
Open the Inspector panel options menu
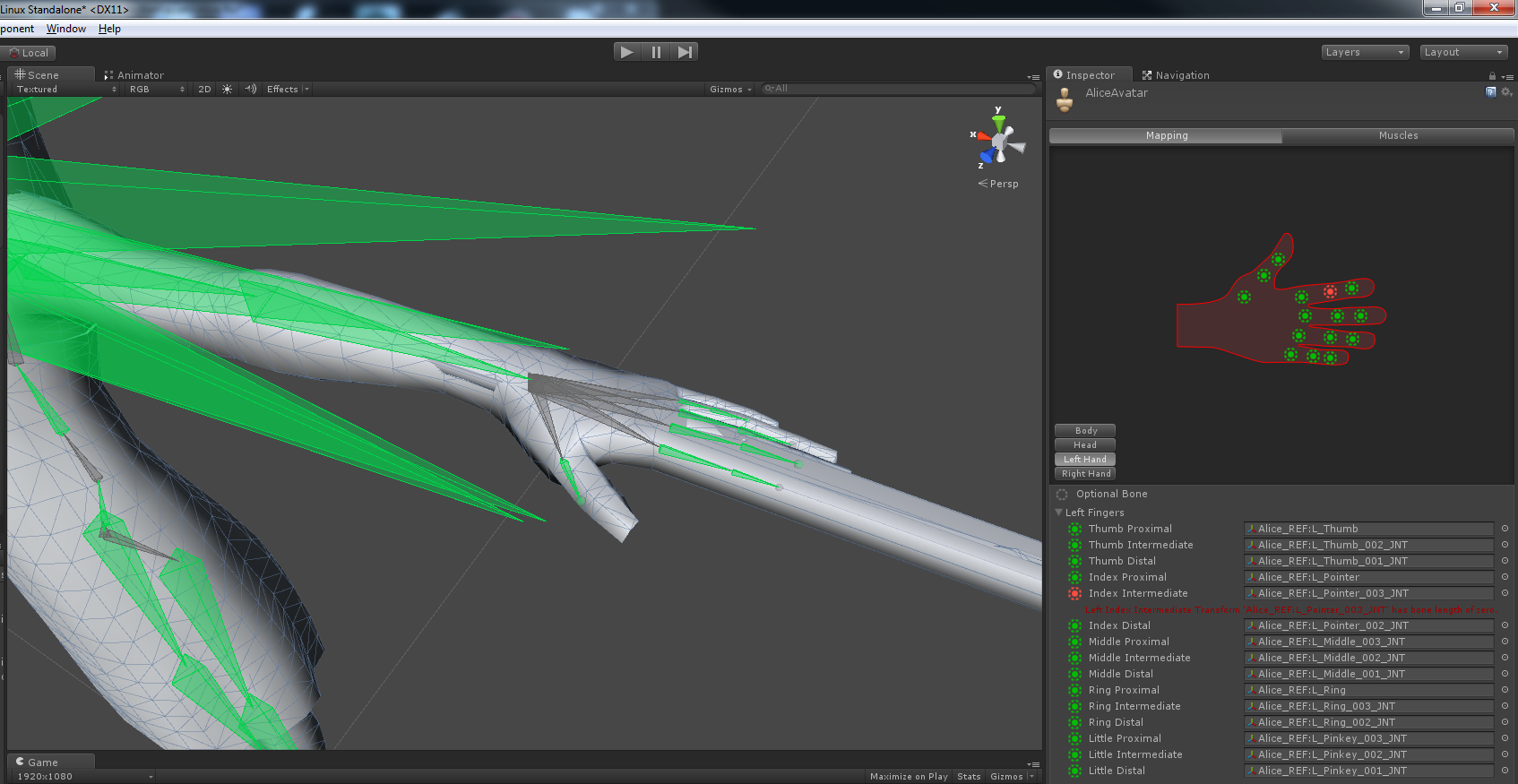tap(1507, 77)
